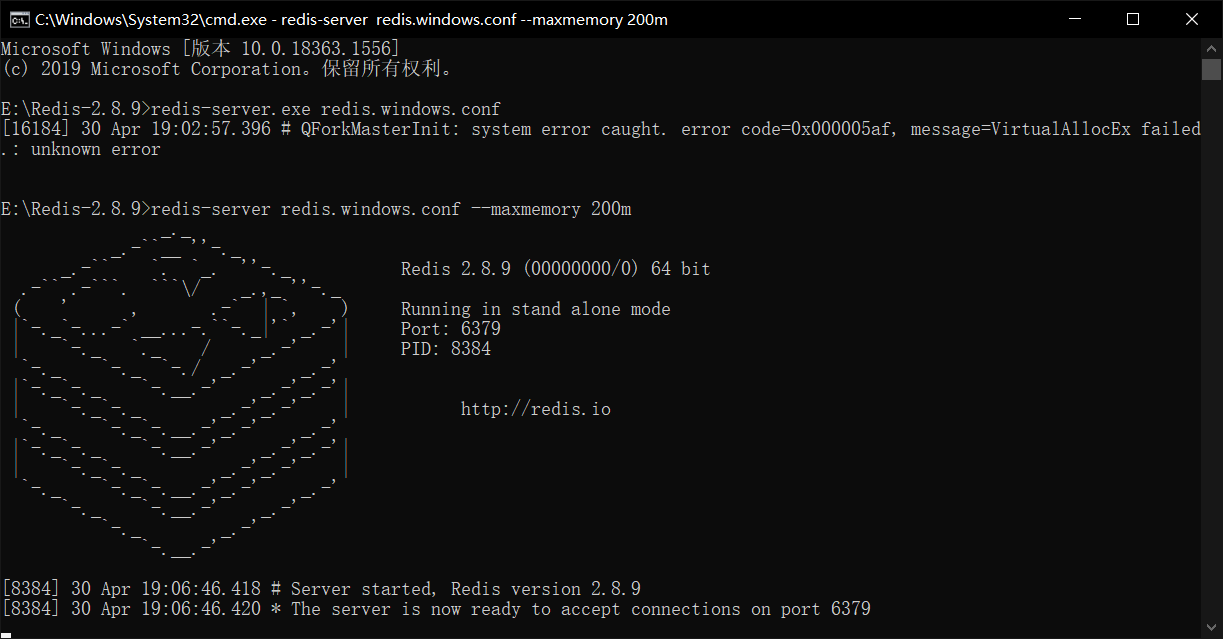Click 'Redis 2.8.9 (00000000/0) 64 bit' text

tap(555, 269)
